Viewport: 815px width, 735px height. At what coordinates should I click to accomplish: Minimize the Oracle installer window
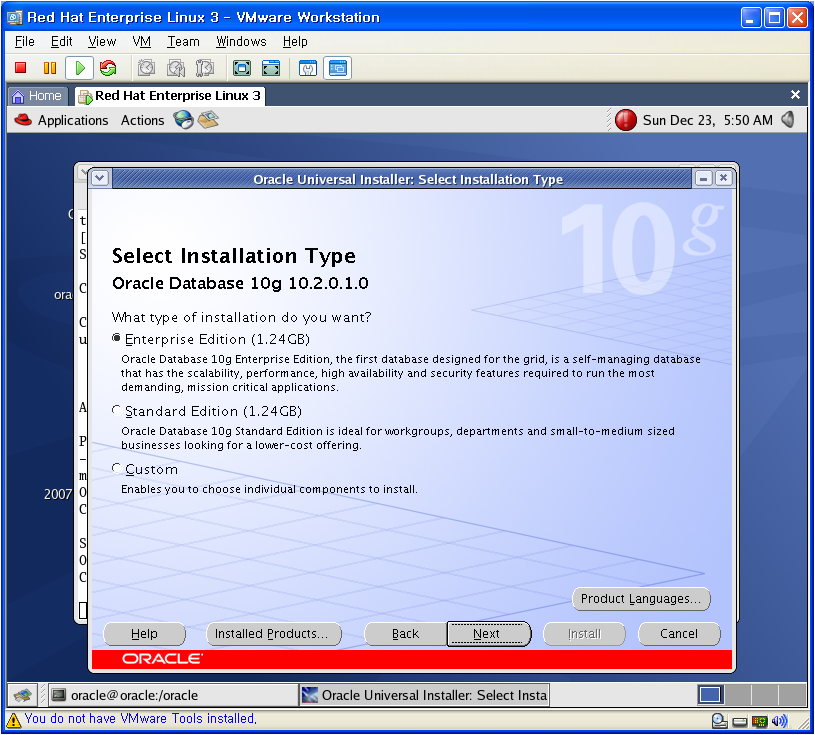coord(703,178)
